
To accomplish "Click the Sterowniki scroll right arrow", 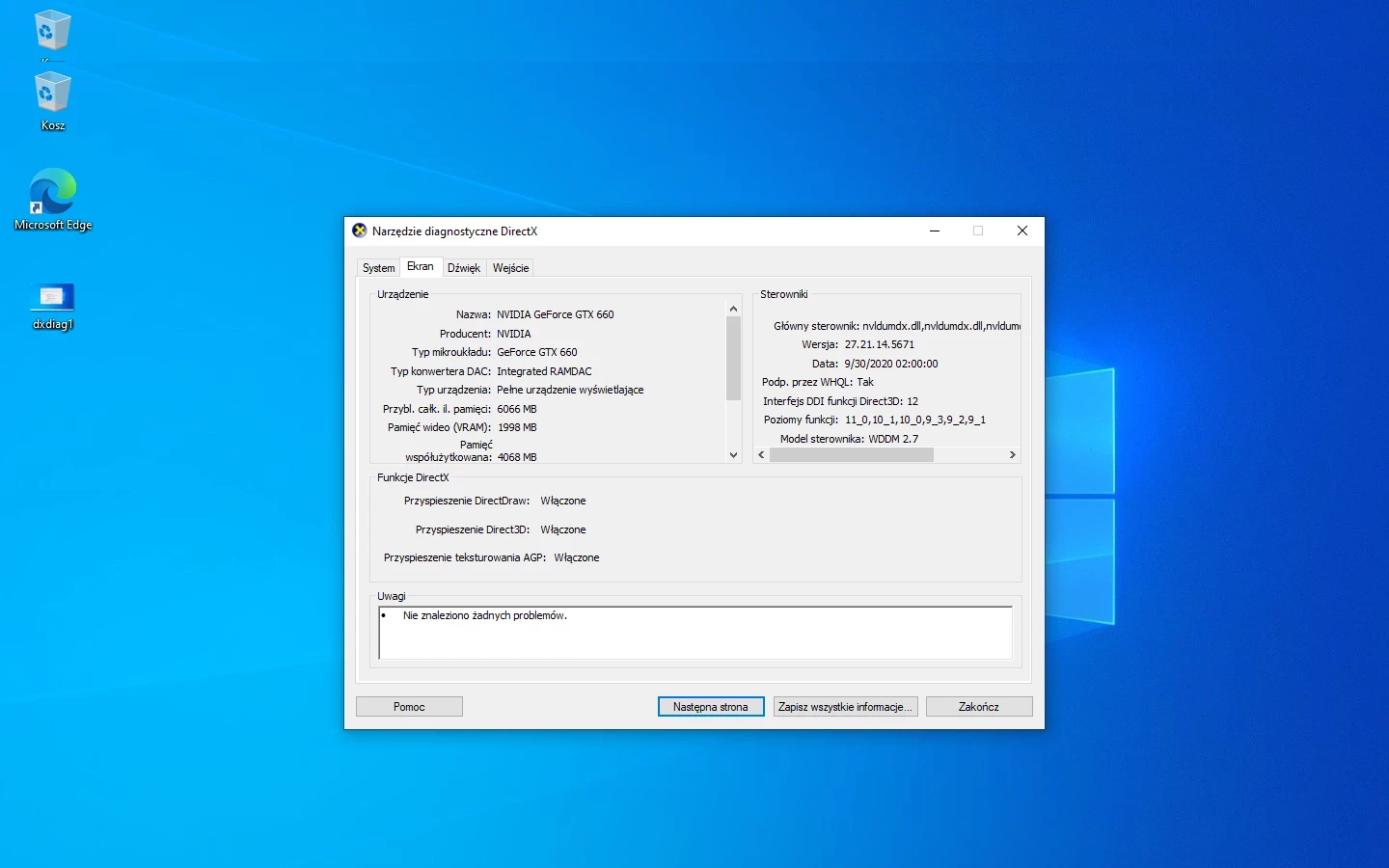I will (1012, 455).
